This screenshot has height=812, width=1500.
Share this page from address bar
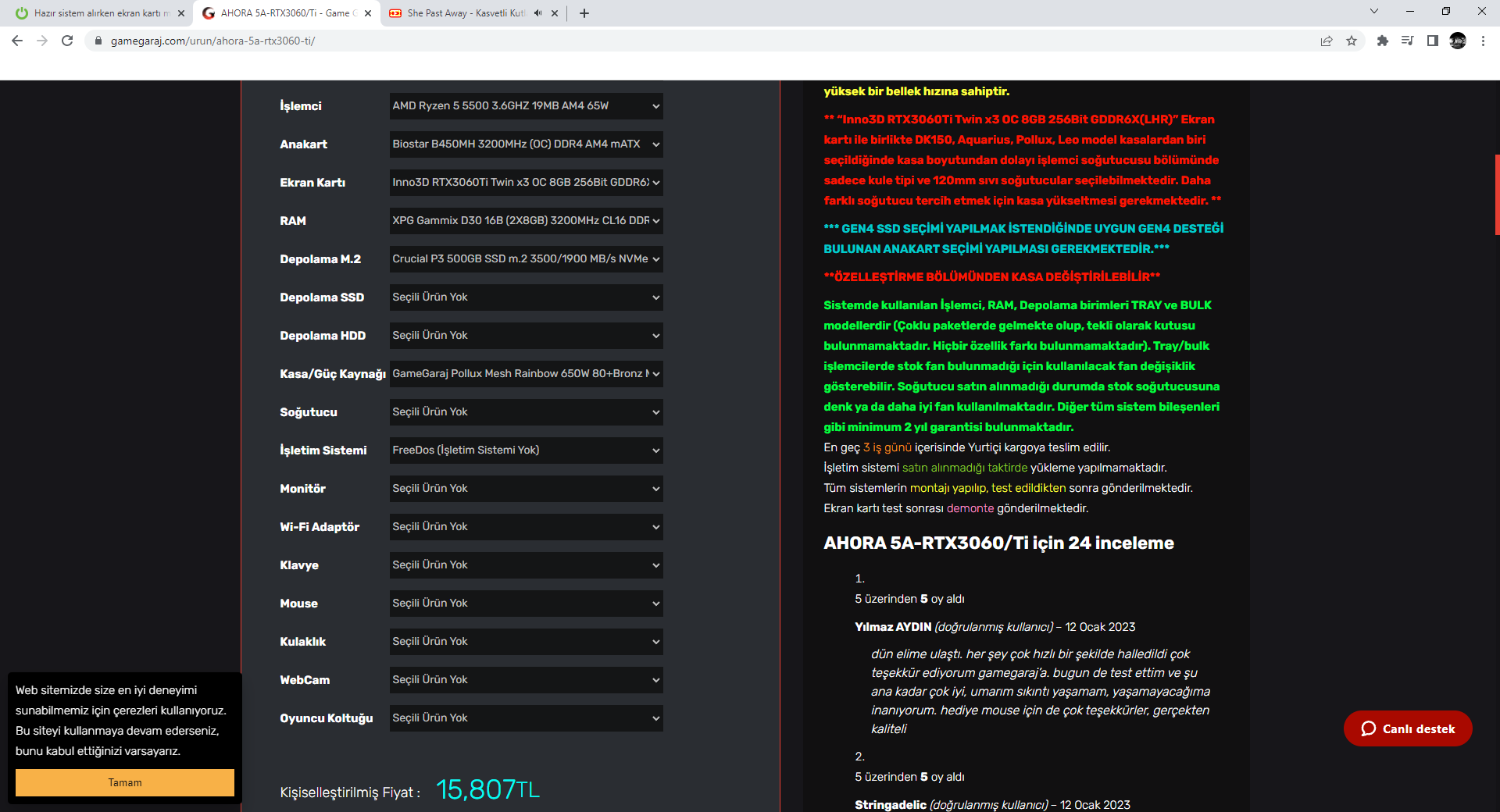(x=1327, y=41)
